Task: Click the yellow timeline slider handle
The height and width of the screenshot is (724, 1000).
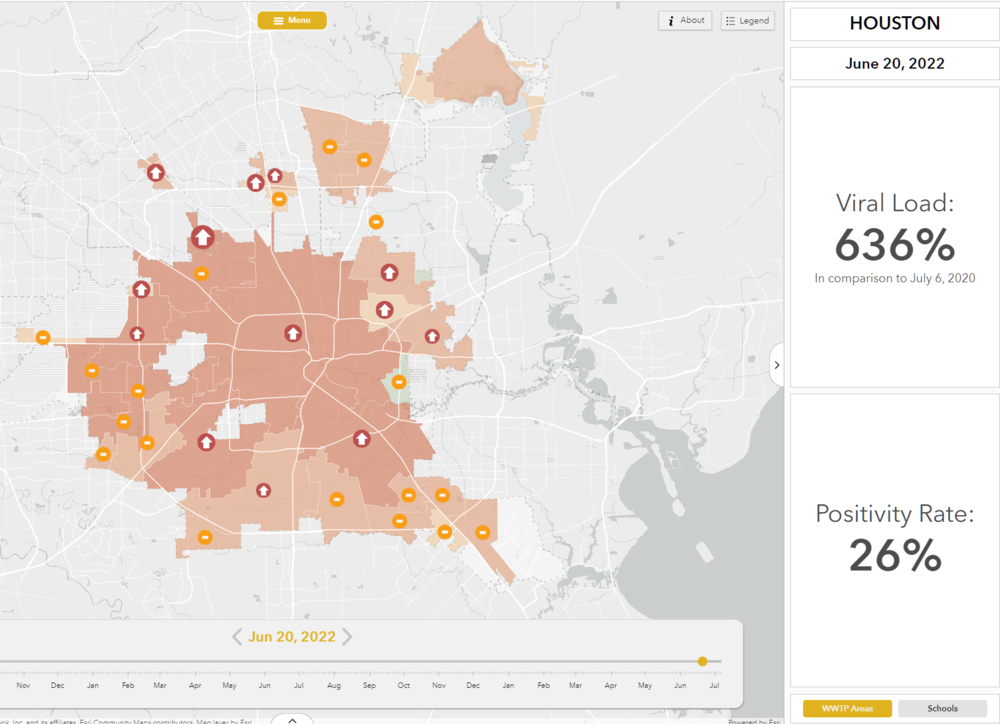Action: [702, 661]
